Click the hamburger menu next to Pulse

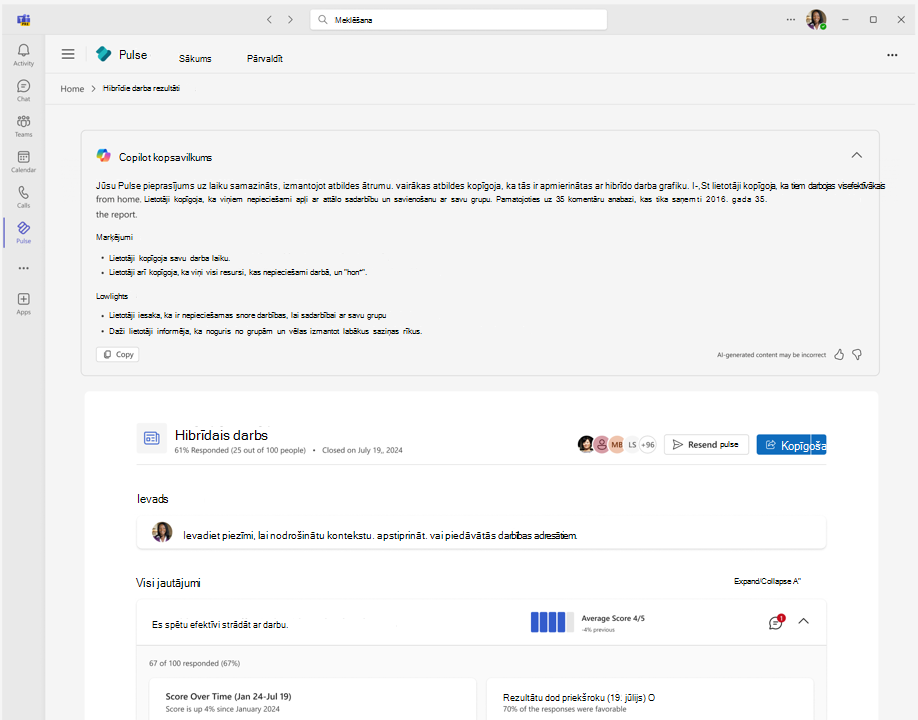pyautogui.click(x=68, y=55)
